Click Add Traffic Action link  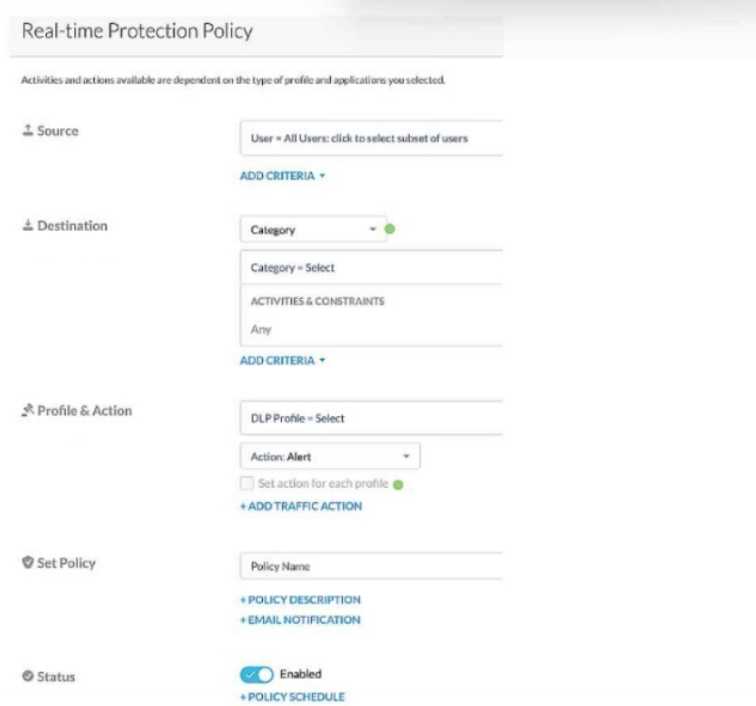[301, 506]
